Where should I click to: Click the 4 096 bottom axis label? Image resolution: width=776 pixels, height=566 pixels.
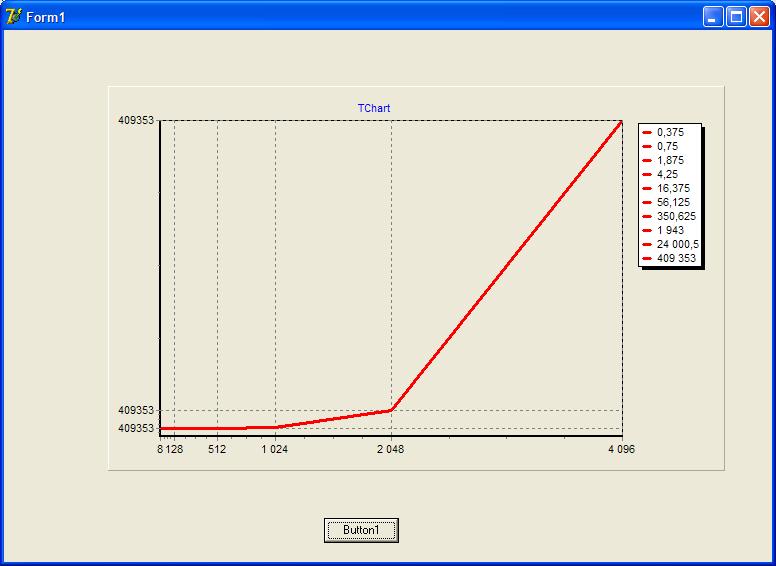[x=621, y=450]
